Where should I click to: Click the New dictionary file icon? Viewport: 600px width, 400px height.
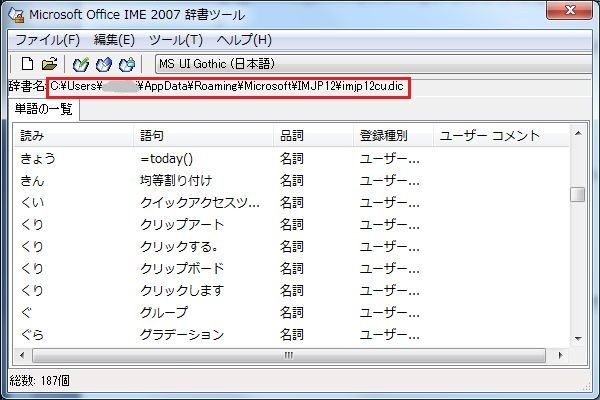tap(27, 64)
